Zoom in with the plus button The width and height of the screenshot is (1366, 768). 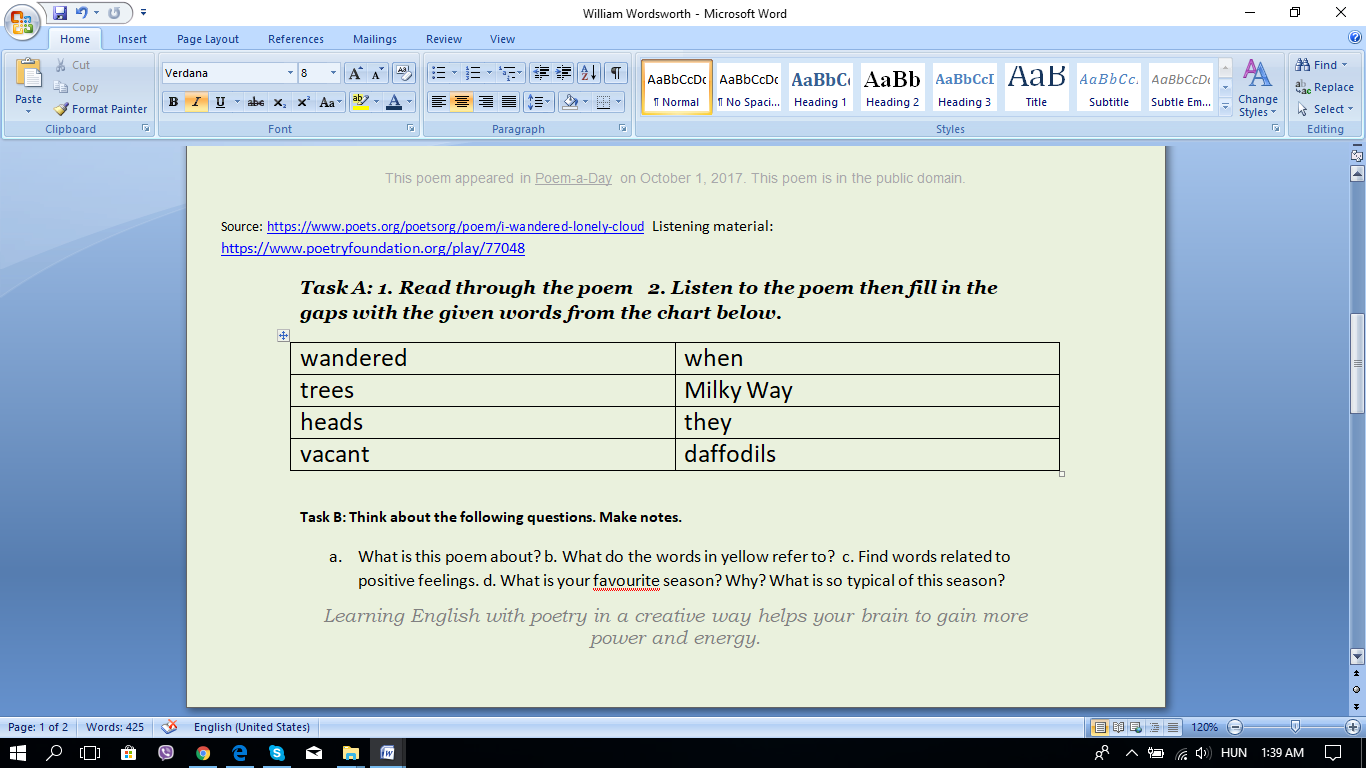[x=1353, y=727]
